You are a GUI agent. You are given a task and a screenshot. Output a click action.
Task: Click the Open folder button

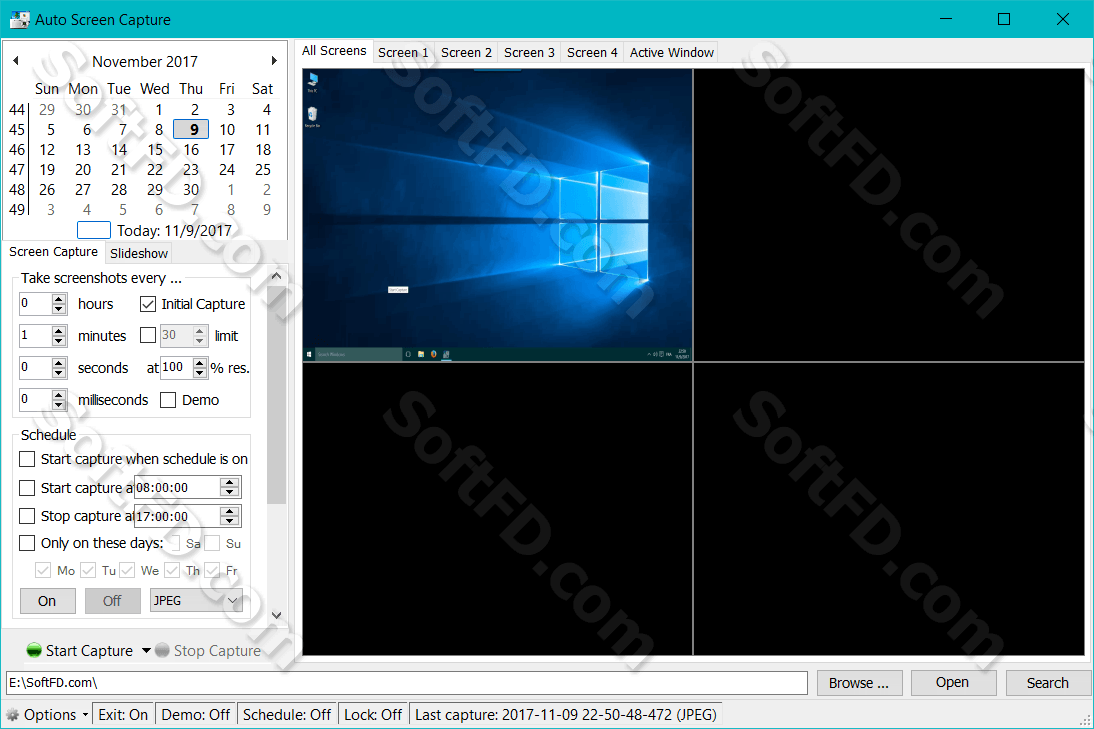952,682
